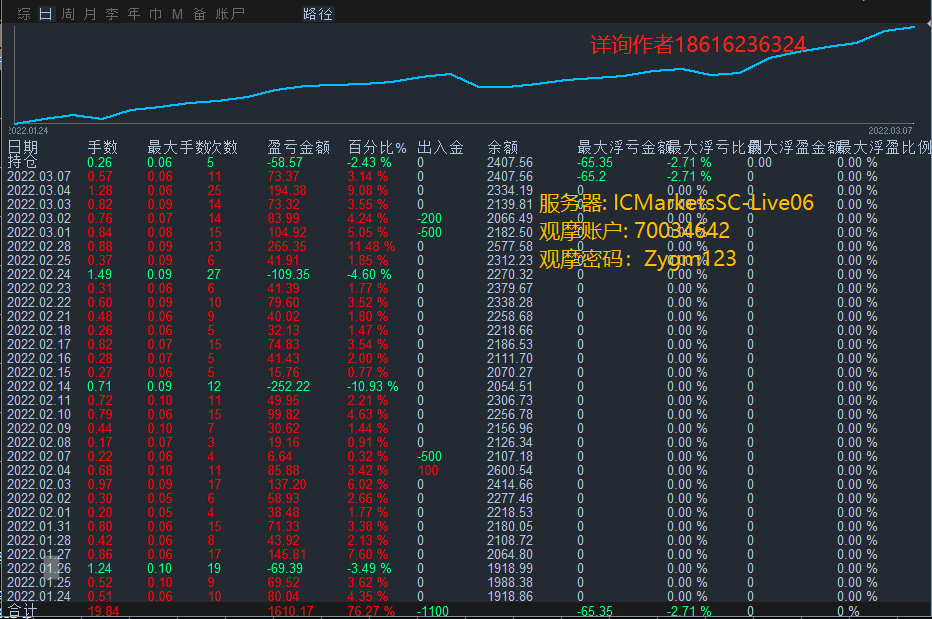This screenshot has width=932, height=619.
Task: Click the 出入金 column header
Action: click(440, 147)
